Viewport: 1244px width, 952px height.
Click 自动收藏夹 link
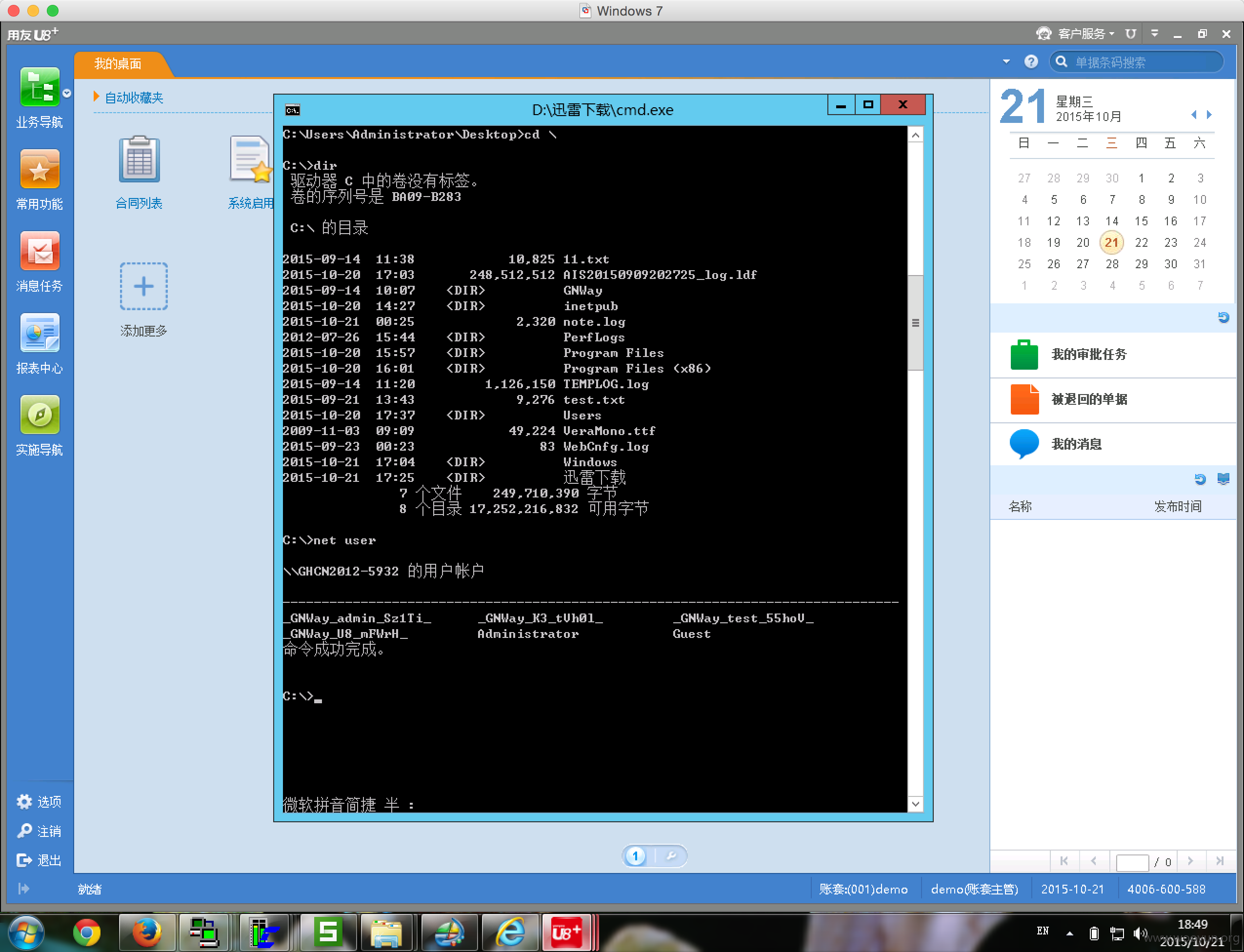pyautogui.click(x=134, y=98)
